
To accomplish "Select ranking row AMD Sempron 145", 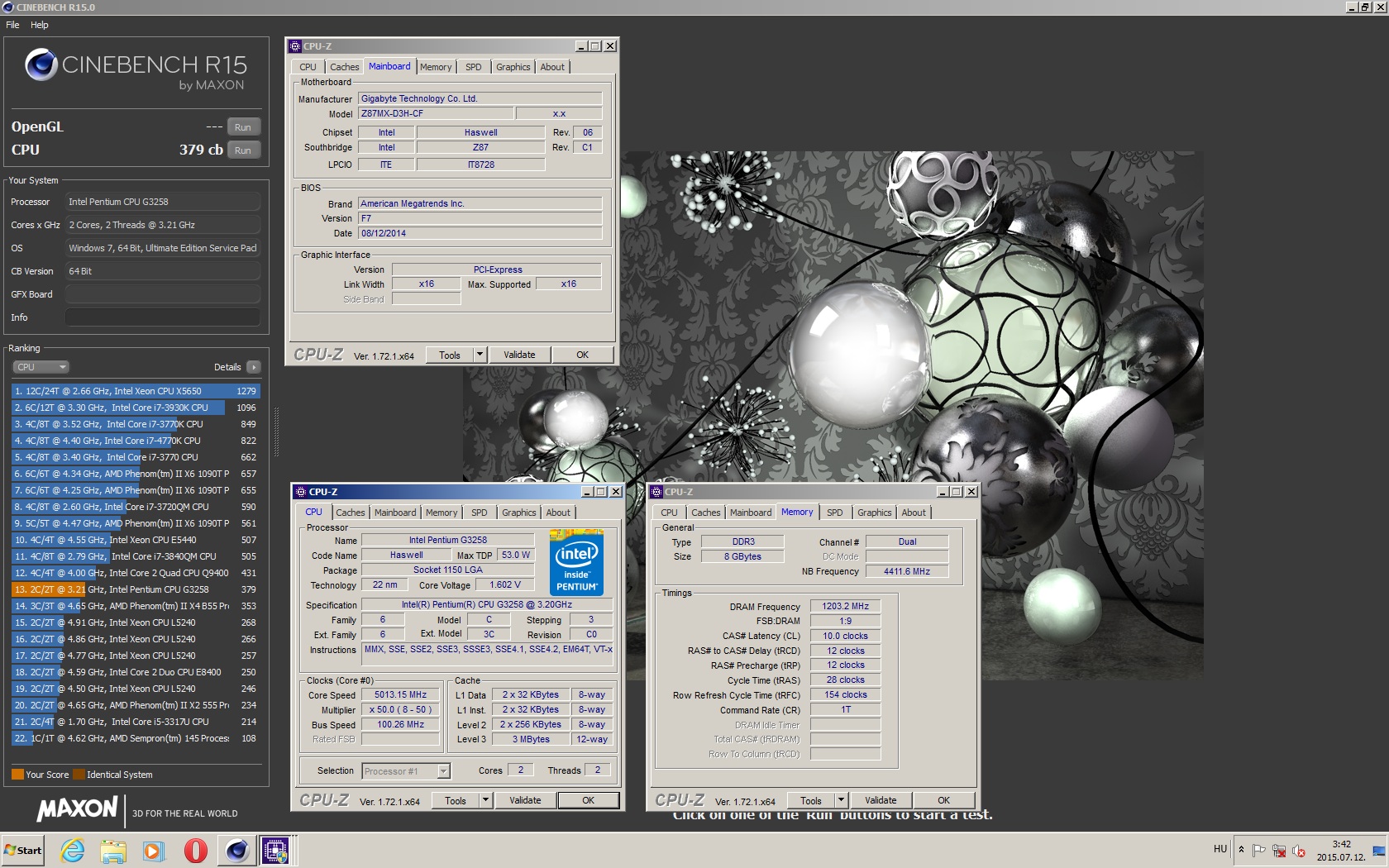I will (136, 738).
